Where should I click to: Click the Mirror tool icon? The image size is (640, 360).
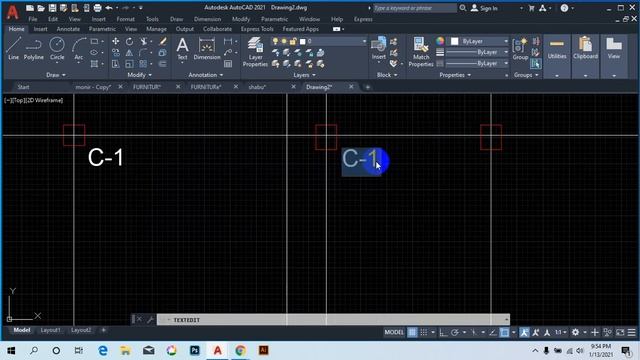129,53
